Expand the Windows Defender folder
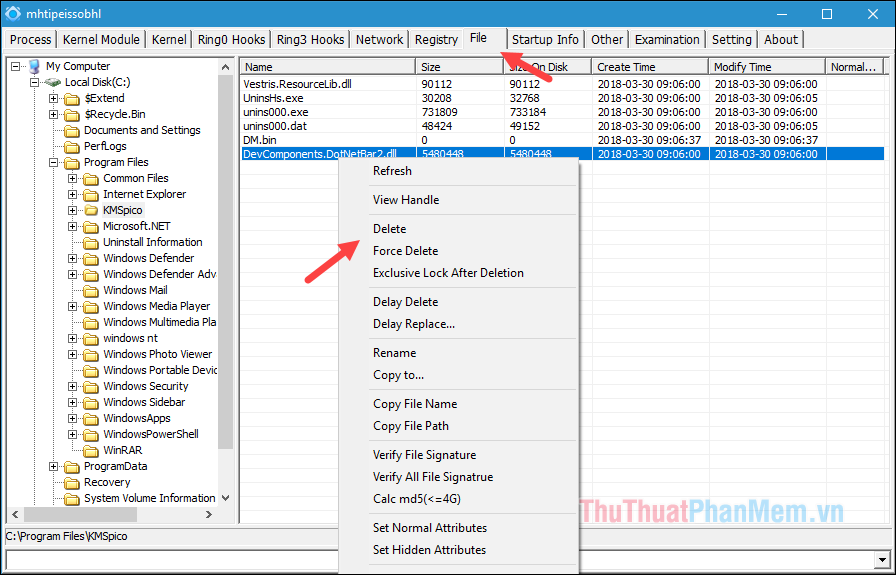Viewport: 896px width, 575px height. pyautogui.click(x=73, y=258)
